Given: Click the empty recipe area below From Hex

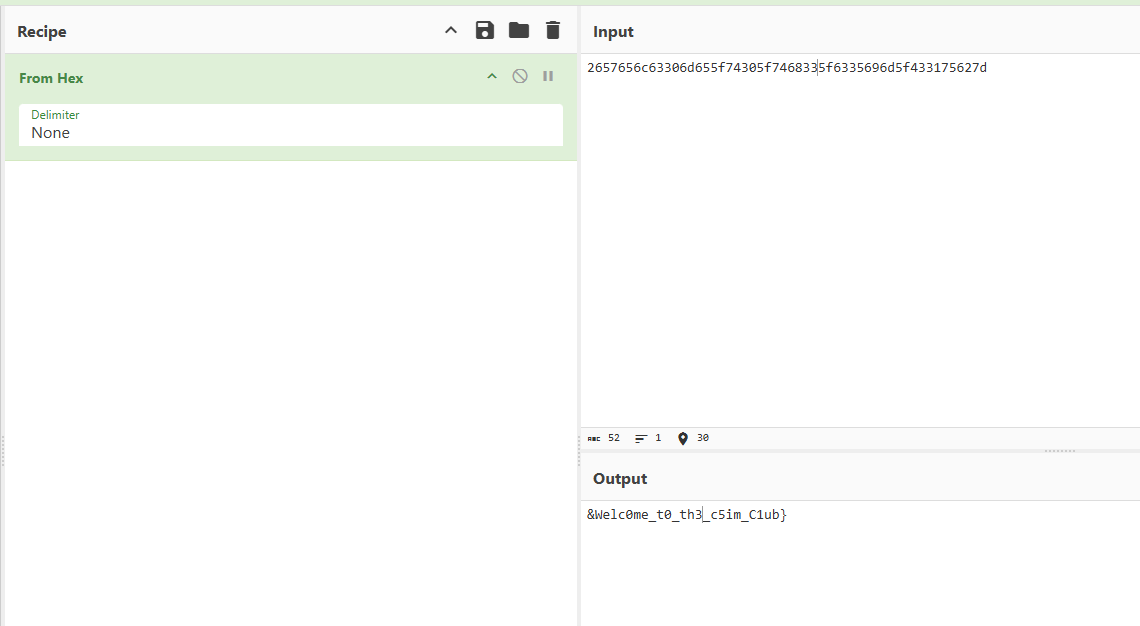Looking at the screenshot, I should 290,390.
